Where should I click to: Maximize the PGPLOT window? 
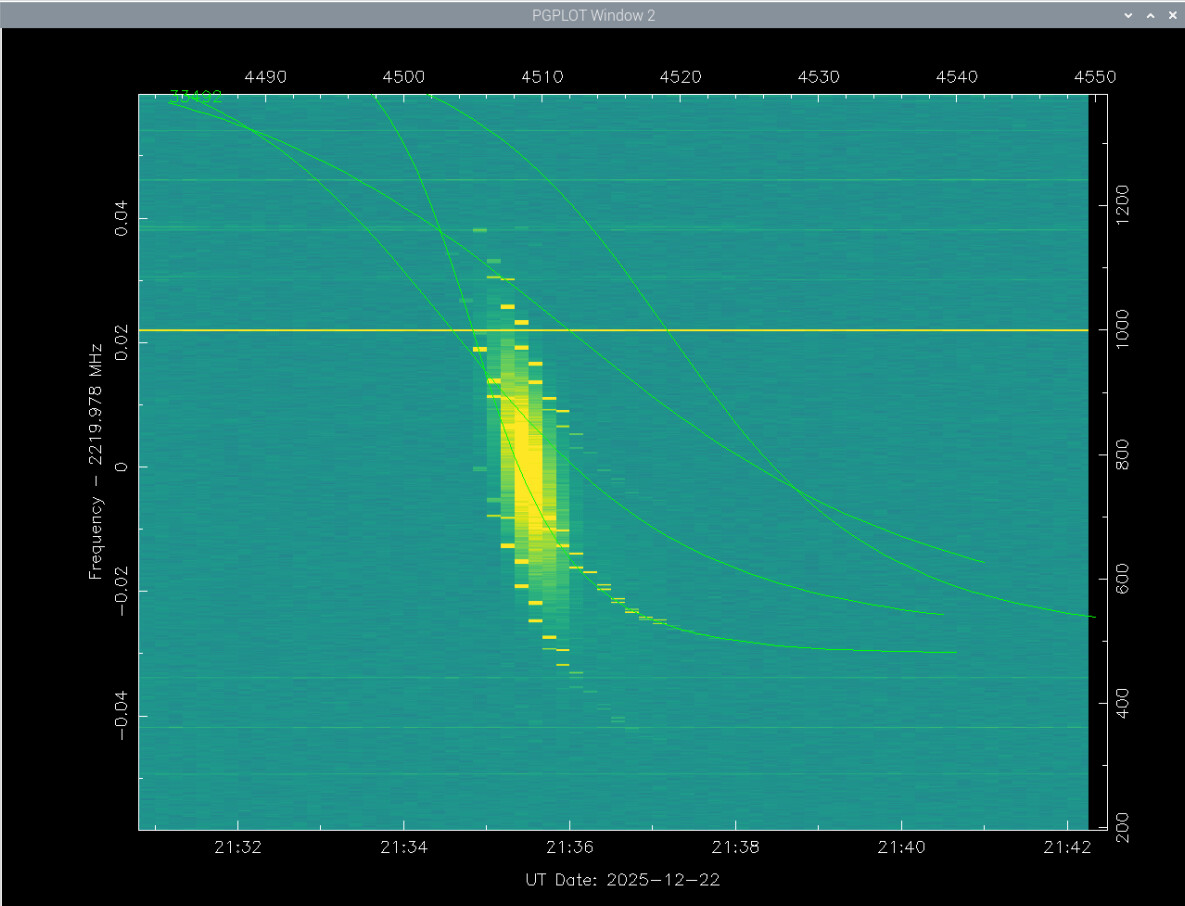tap(1149, 15)
